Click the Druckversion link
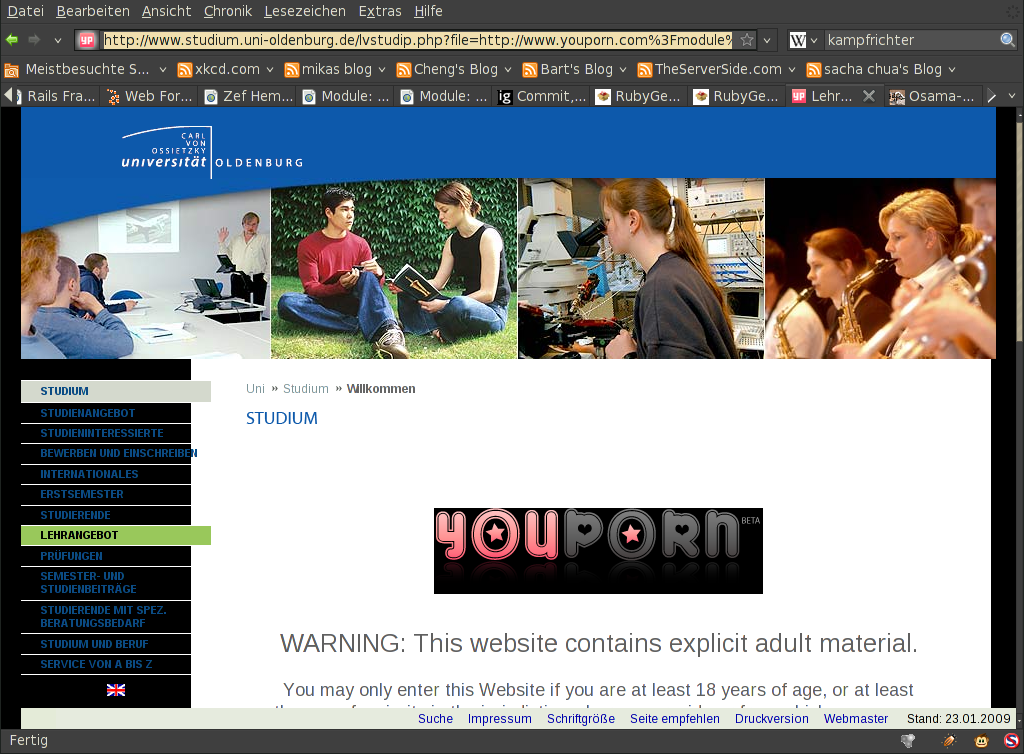The height and width of the screenshot is (754, 1024). coord(771,719)
